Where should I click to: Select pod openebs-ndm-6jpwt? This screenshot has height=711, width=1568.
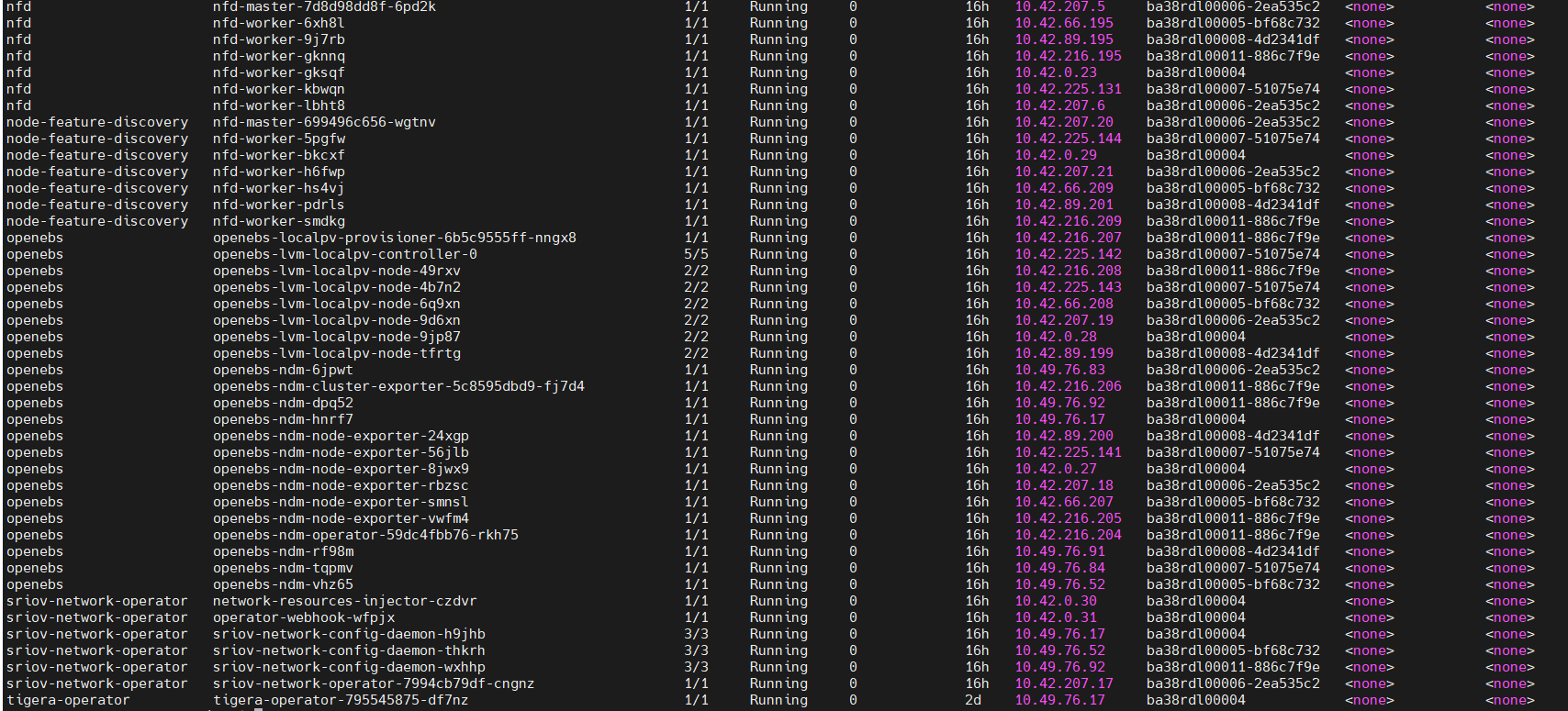tap(283, 370)
